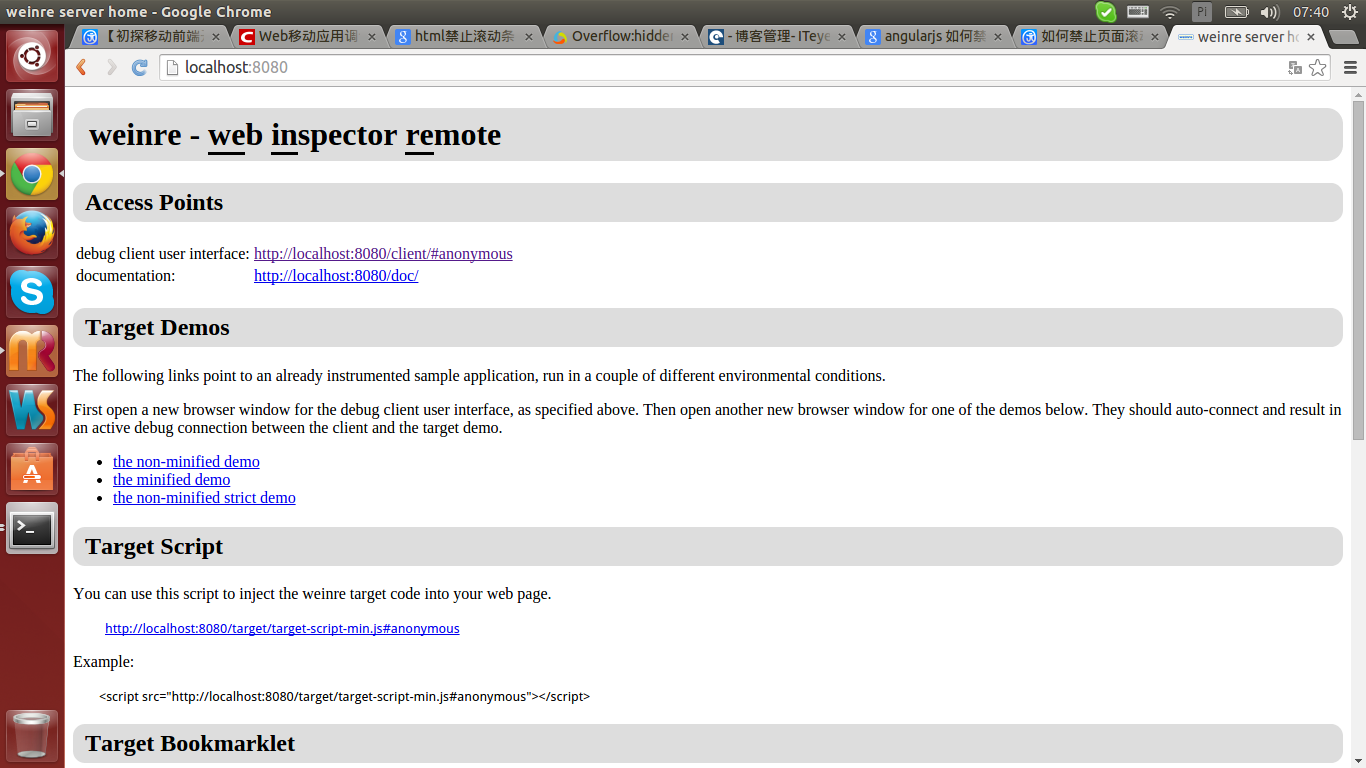Image resolution: width=1366 pixels, height=768 pixels.
Task: Open the target-script-min.js#anonymous link
Action: pos(282,629)
